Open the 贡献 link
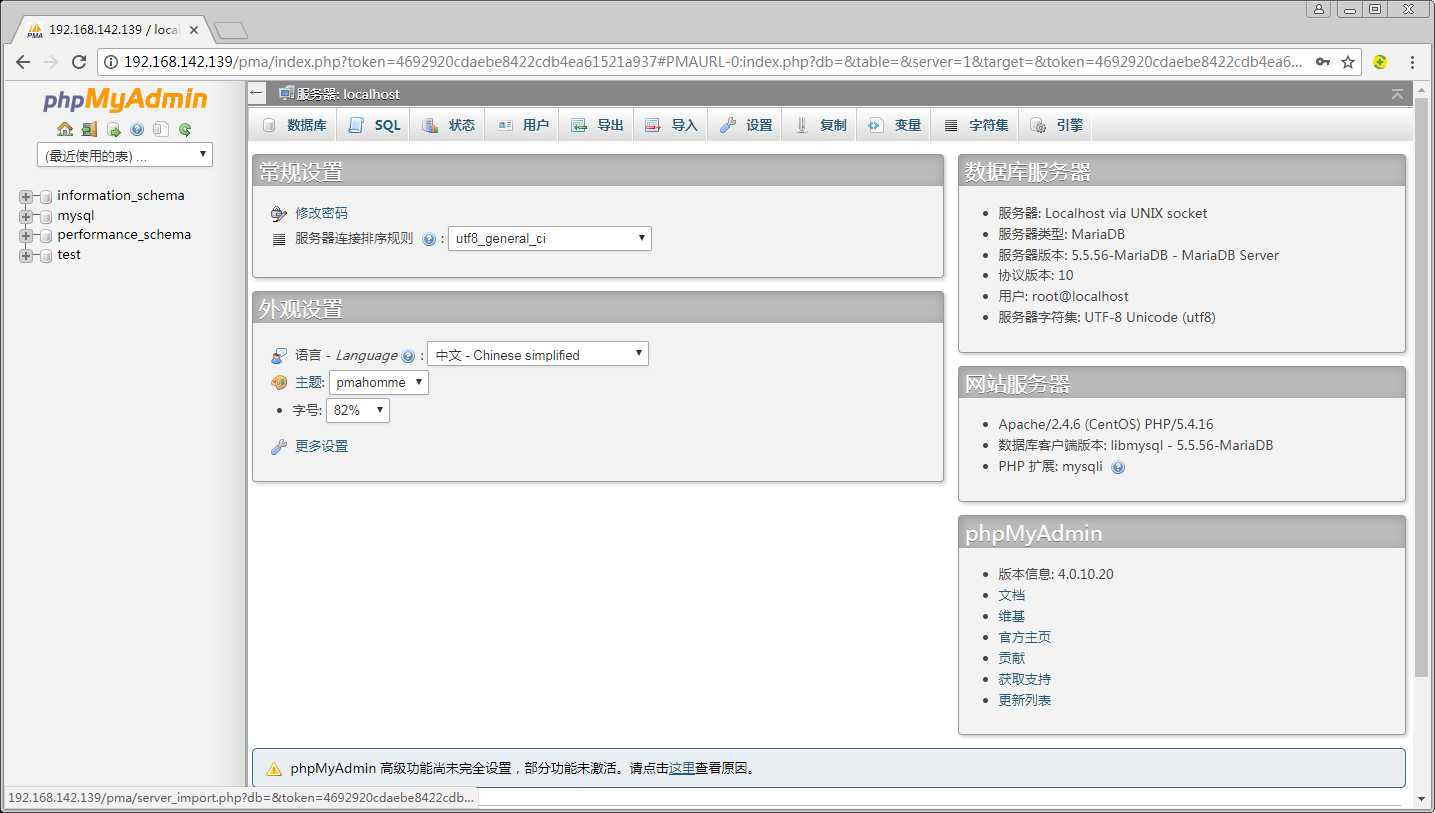The image size is (1435, 813). coord(1011,658)
